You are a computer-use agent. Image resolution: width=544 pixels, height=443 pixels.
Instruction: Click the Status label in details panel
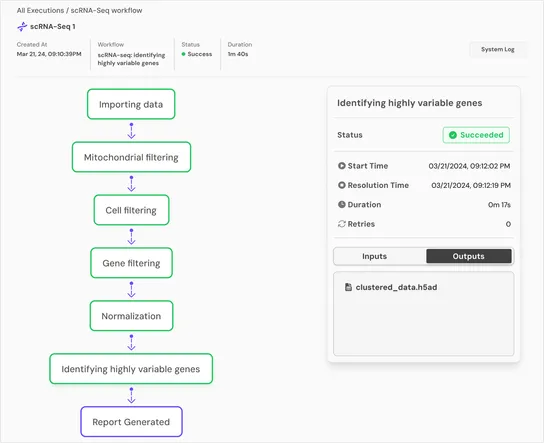(x=350, y=135)
